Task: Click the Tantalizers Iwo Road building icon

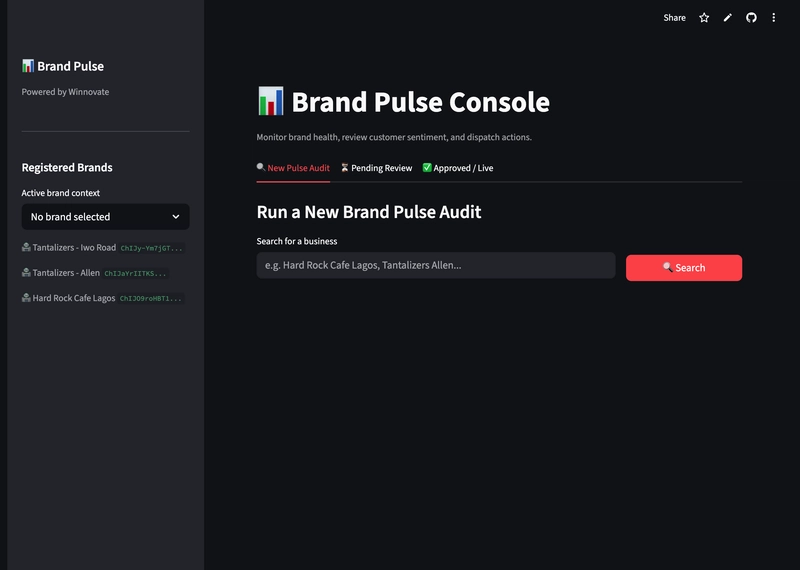Action: click(26, 247)
